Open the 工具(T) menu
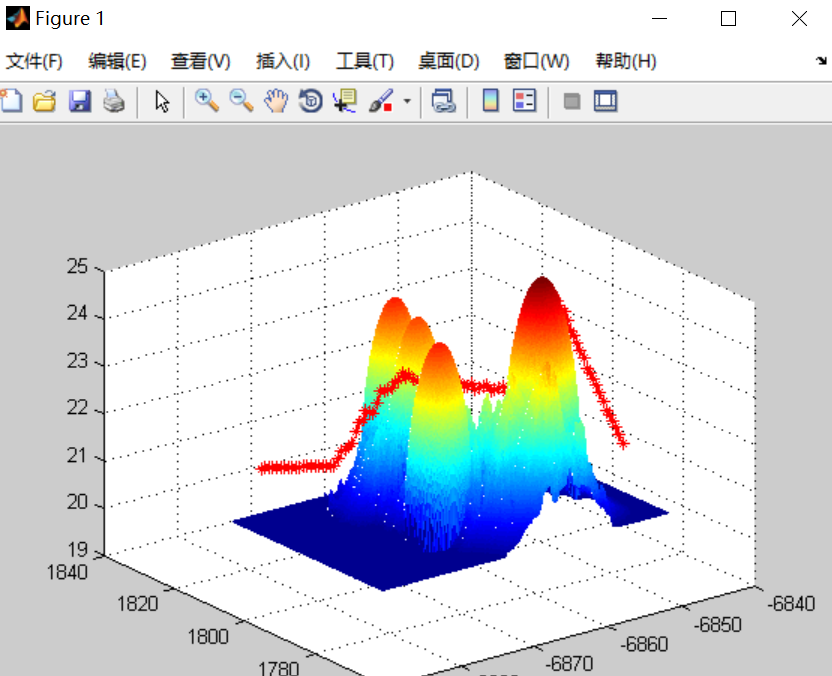 365,62
